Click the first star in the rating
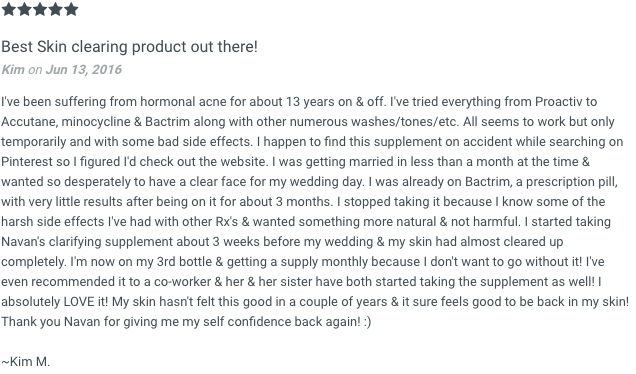Viewport: 636px width, 374px height. click(x=9, y=9)
